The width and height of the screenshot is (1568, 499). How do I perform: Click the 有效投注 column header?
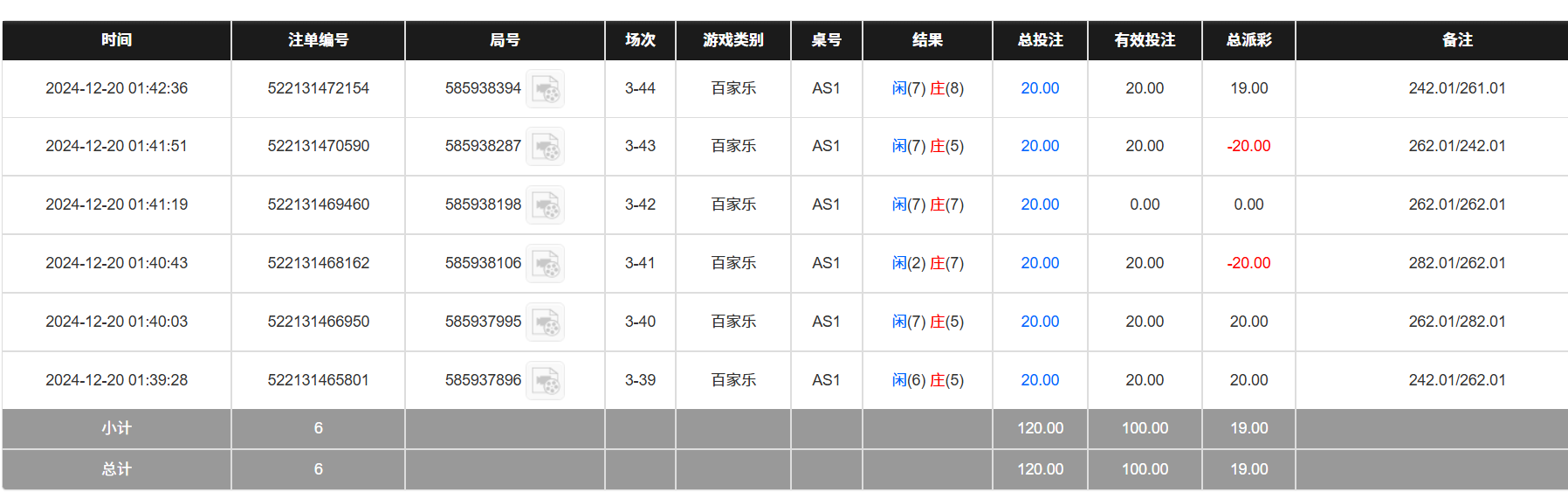click(1145, 40)
